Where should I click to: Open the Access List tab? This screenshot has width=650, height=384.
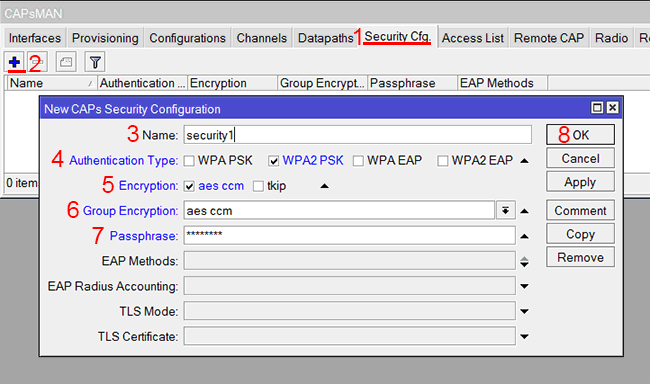click(x=473, y=38)
